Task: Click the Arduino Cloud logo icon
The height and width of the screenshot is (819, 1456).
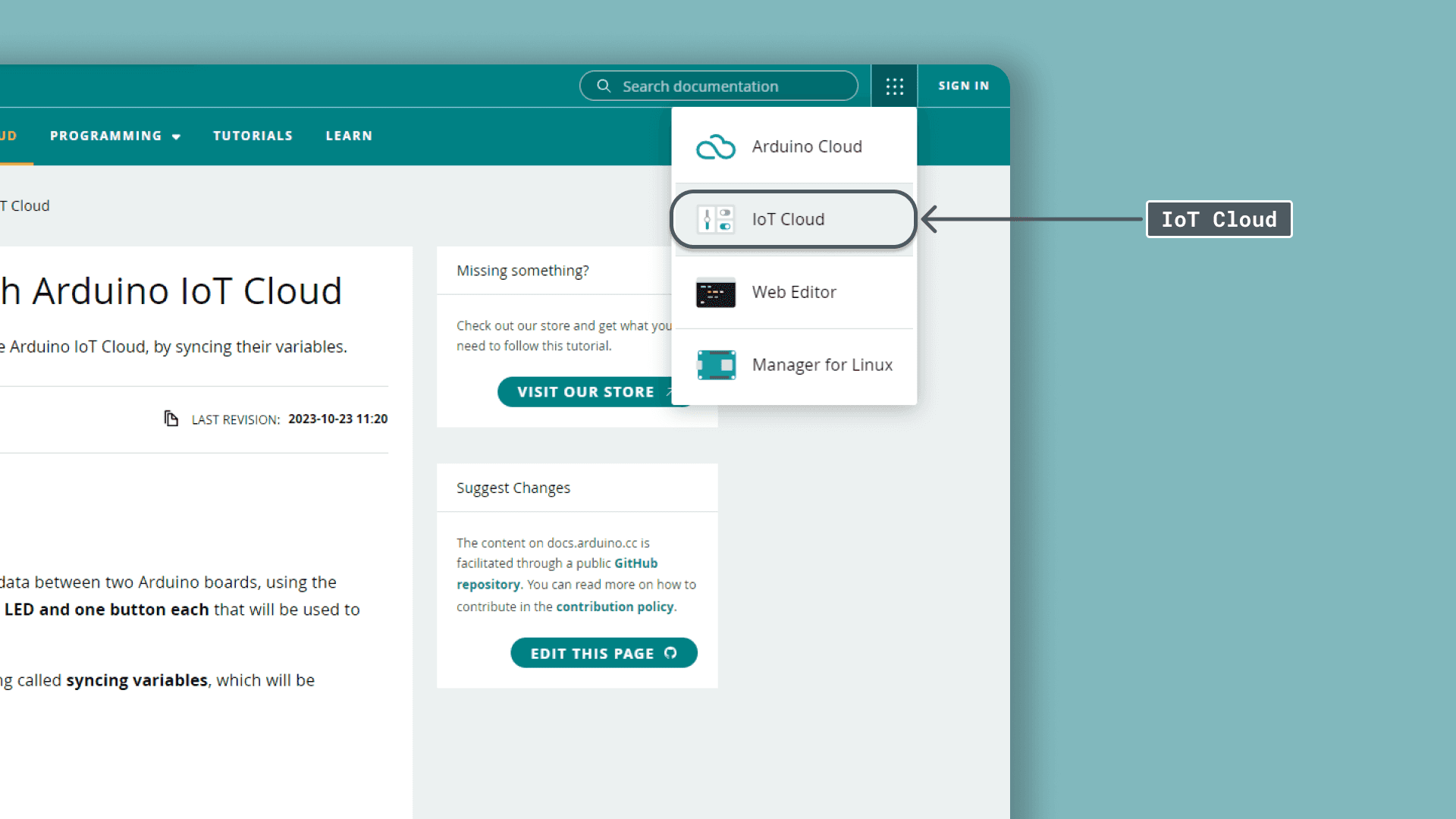Action: pos(715,146)
